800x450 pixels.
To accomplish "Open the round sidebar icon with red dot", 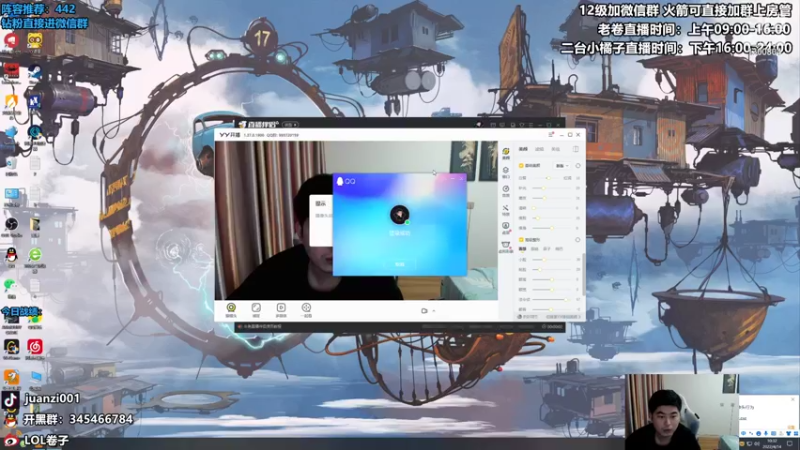I will (x=506, y=226).
